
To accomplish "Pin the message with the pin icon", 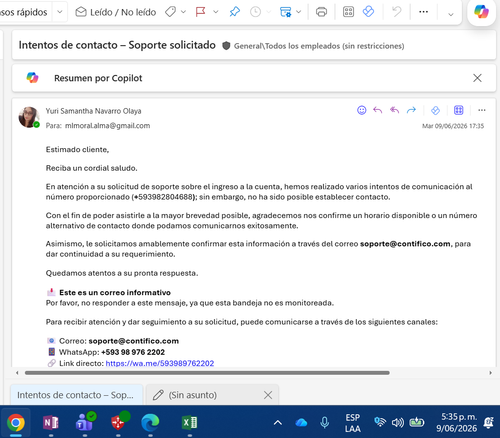I will click(235, 12).
